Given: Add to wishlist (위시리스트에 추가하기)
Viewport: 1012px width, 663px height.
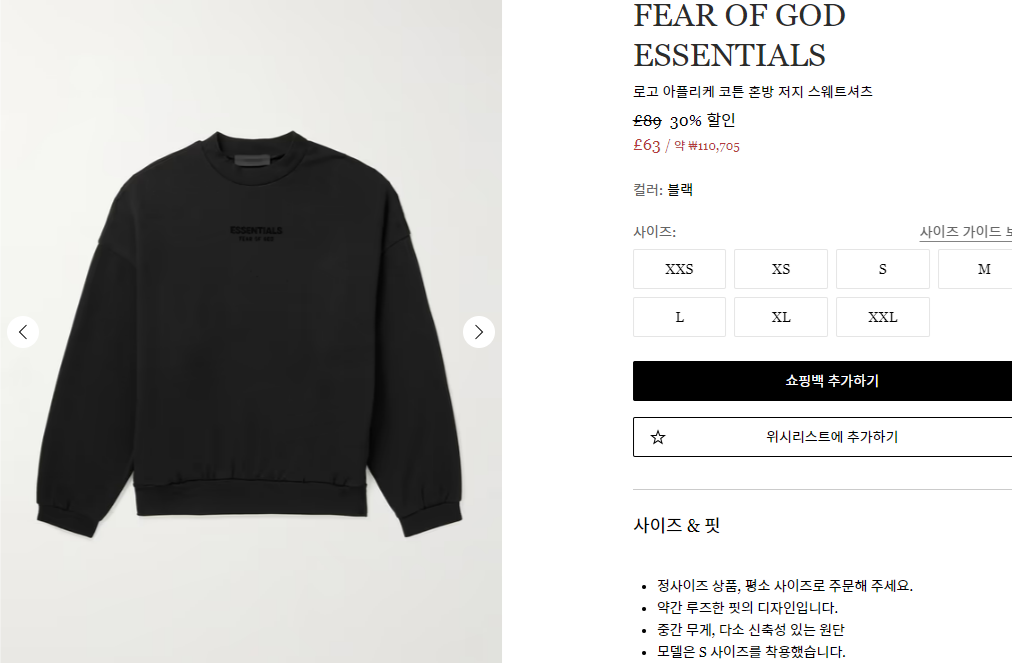Looking at the screenshot, I should pyautogui.click(x=822, y=437).
